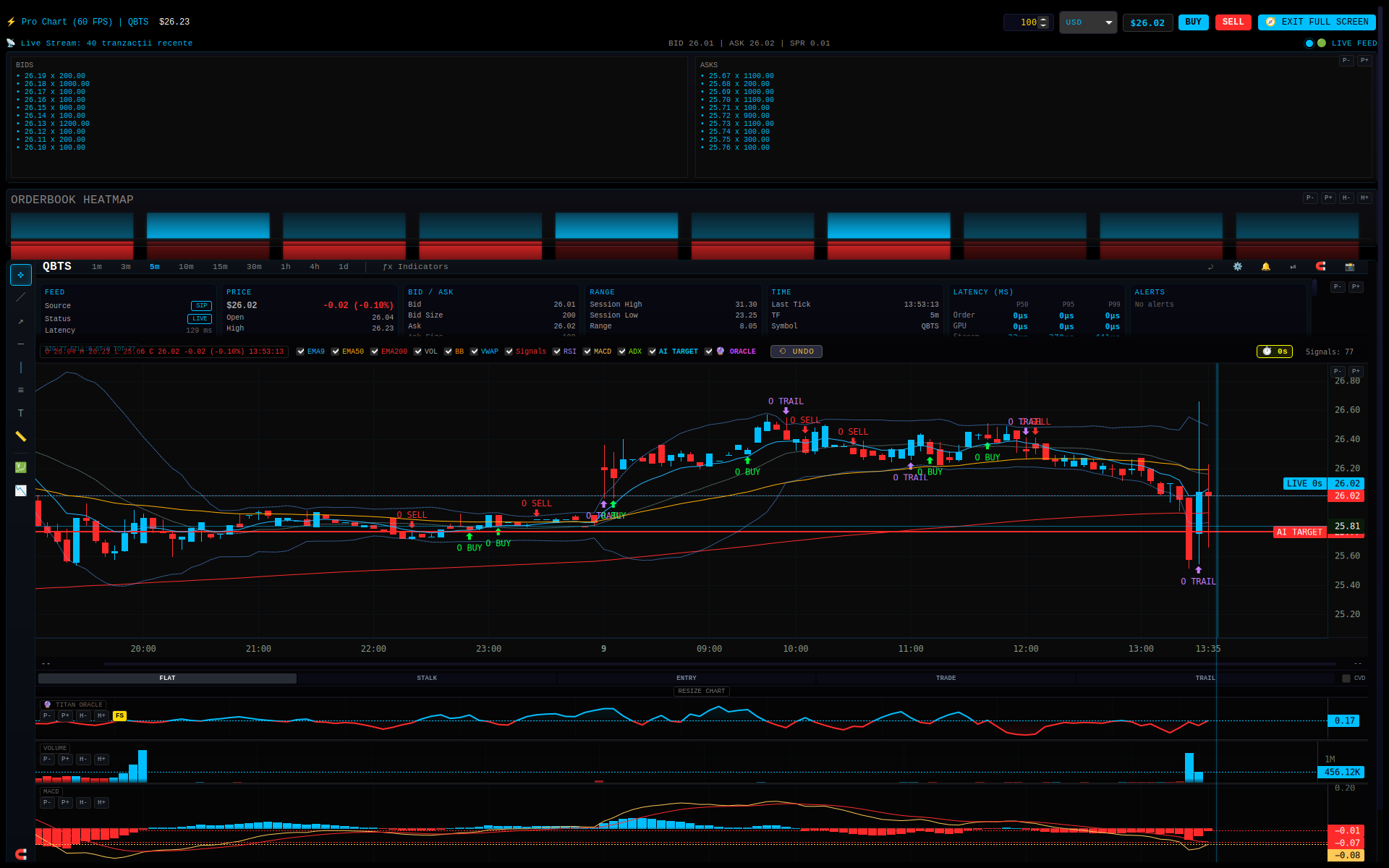Viewport: 1389px width, 868px height.
Task: Toggle the VWAP indicator checkbox
Action: click(x=474, y=352)
